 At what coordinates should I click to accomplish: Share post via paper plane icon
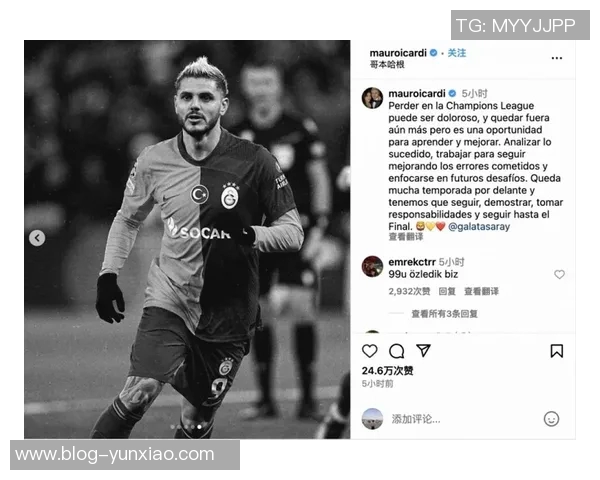pos(424,351)
